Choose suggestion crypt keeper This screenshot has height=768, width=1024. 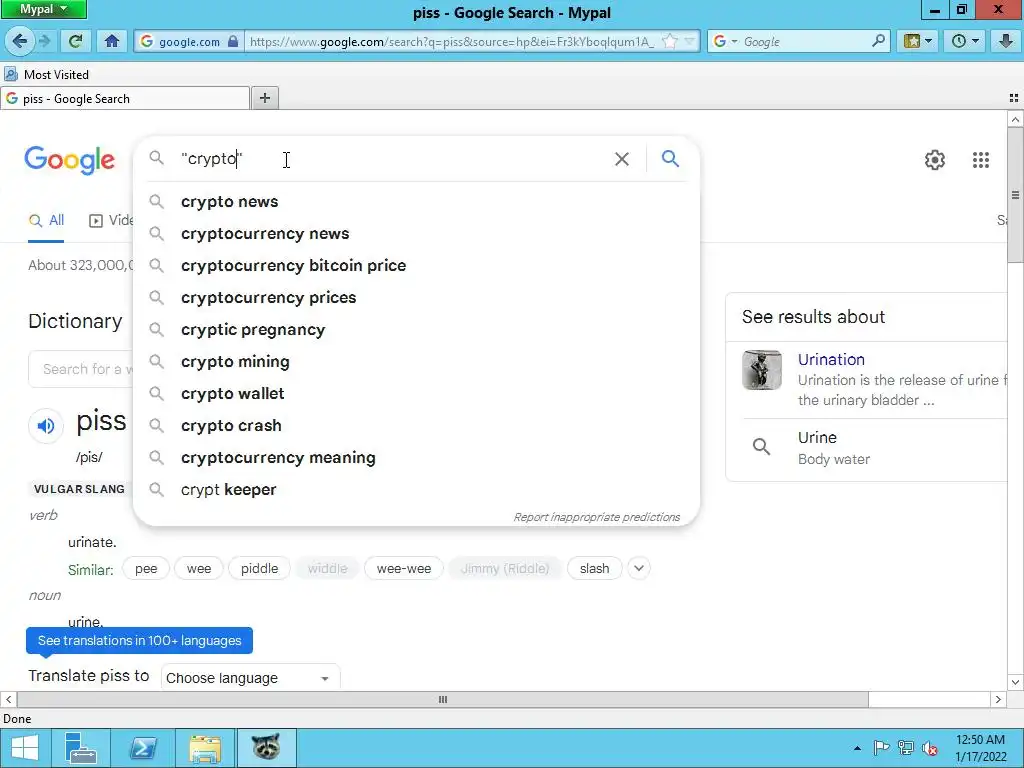pos(416,490)
